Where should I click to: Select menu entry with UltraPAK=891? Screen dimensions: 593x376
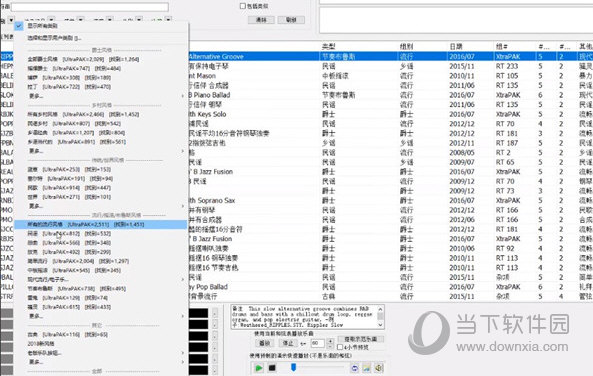coord(101,142)
